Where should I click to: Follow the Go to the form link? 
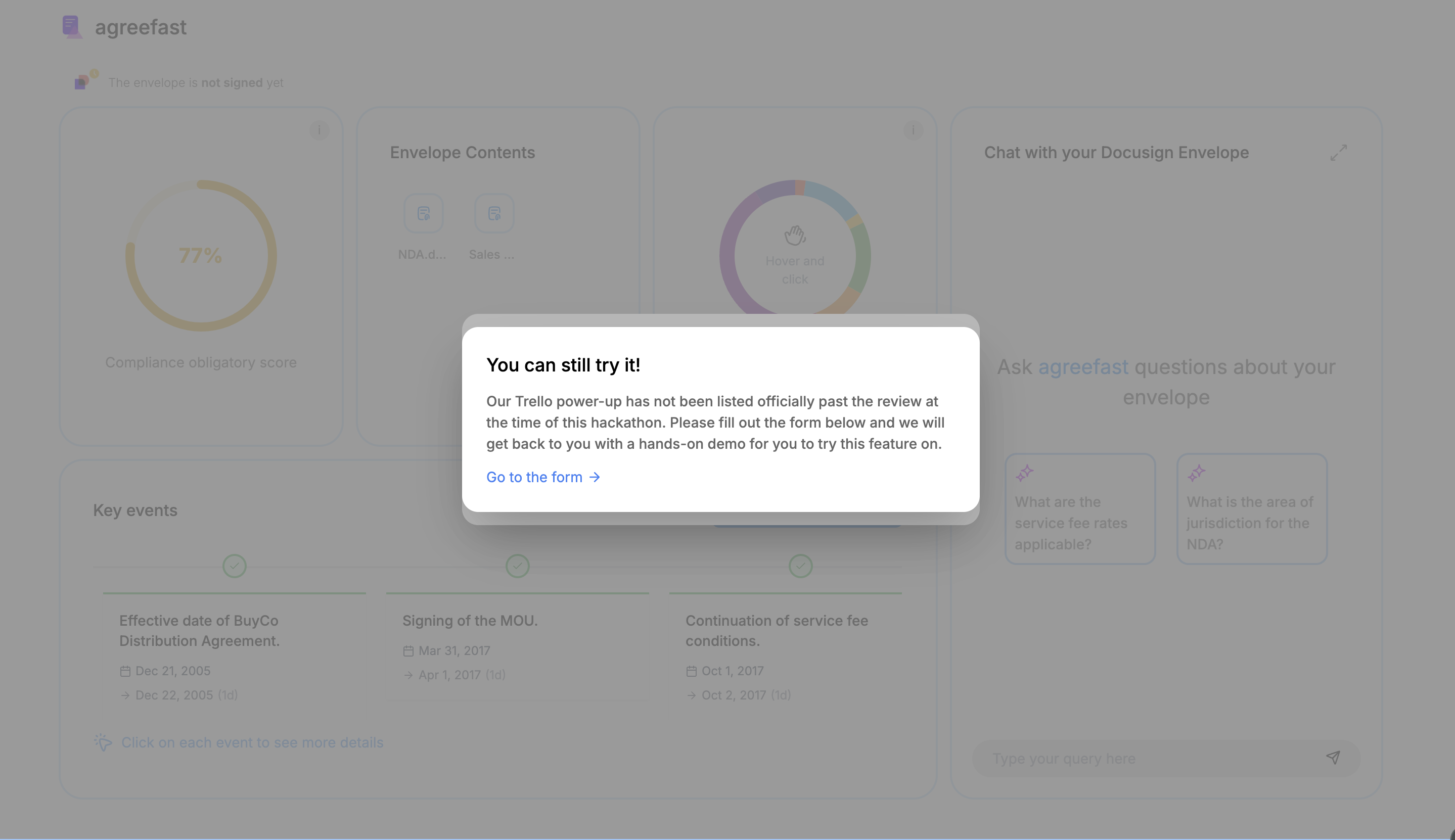pos(543,477)
